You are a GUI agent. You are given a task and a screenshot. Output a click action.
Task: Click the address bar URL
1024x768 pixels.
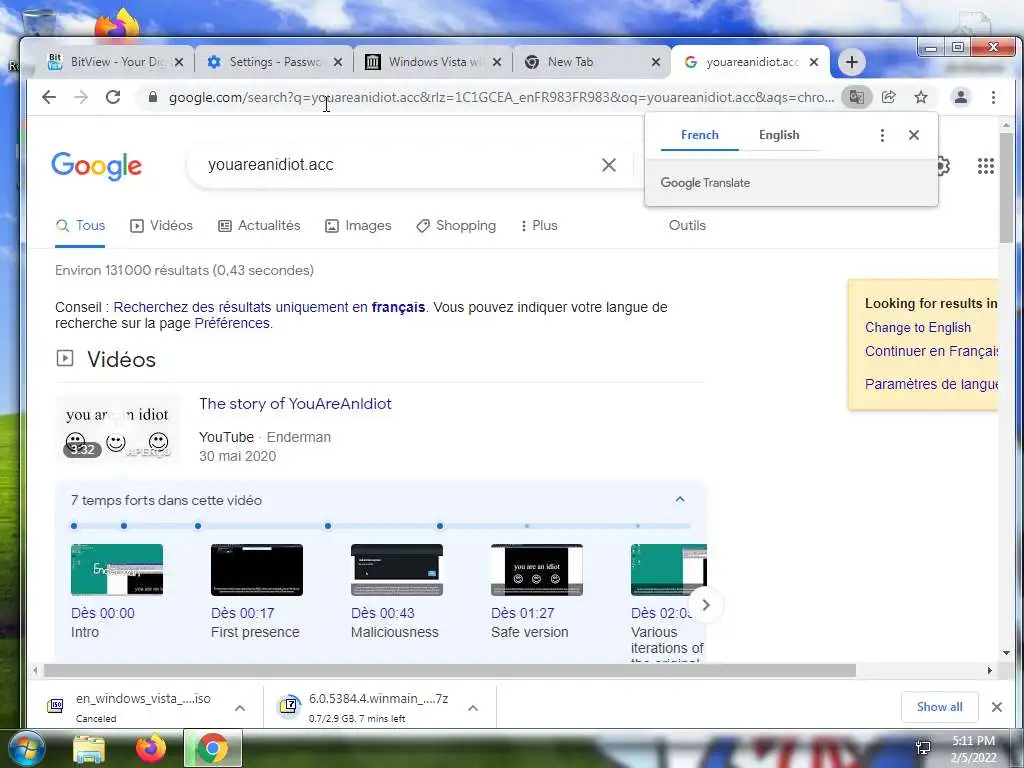[501, 97]
